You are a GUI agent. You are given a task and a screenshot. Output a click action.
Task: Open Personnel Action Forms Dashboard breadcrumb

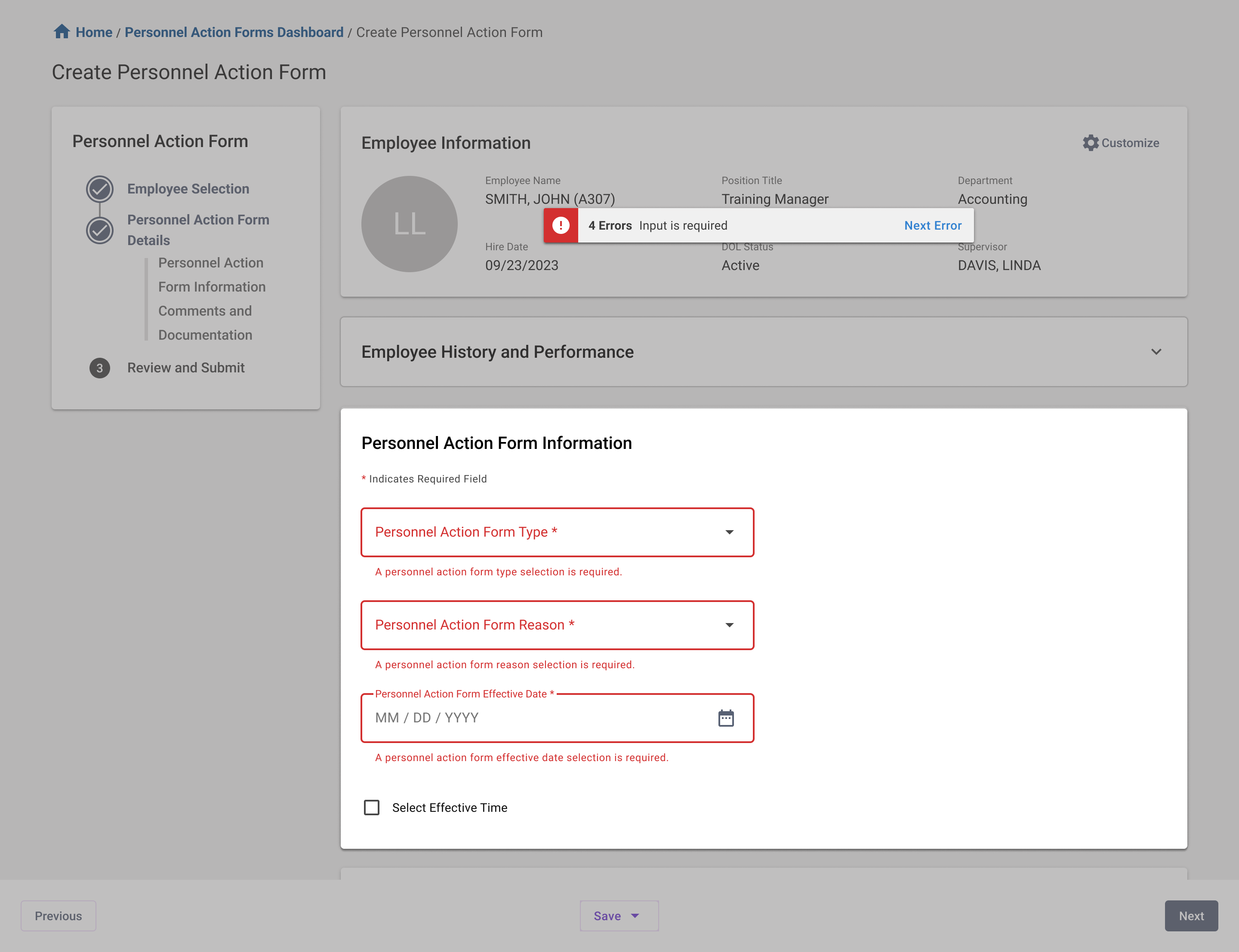tap(234, 32)
